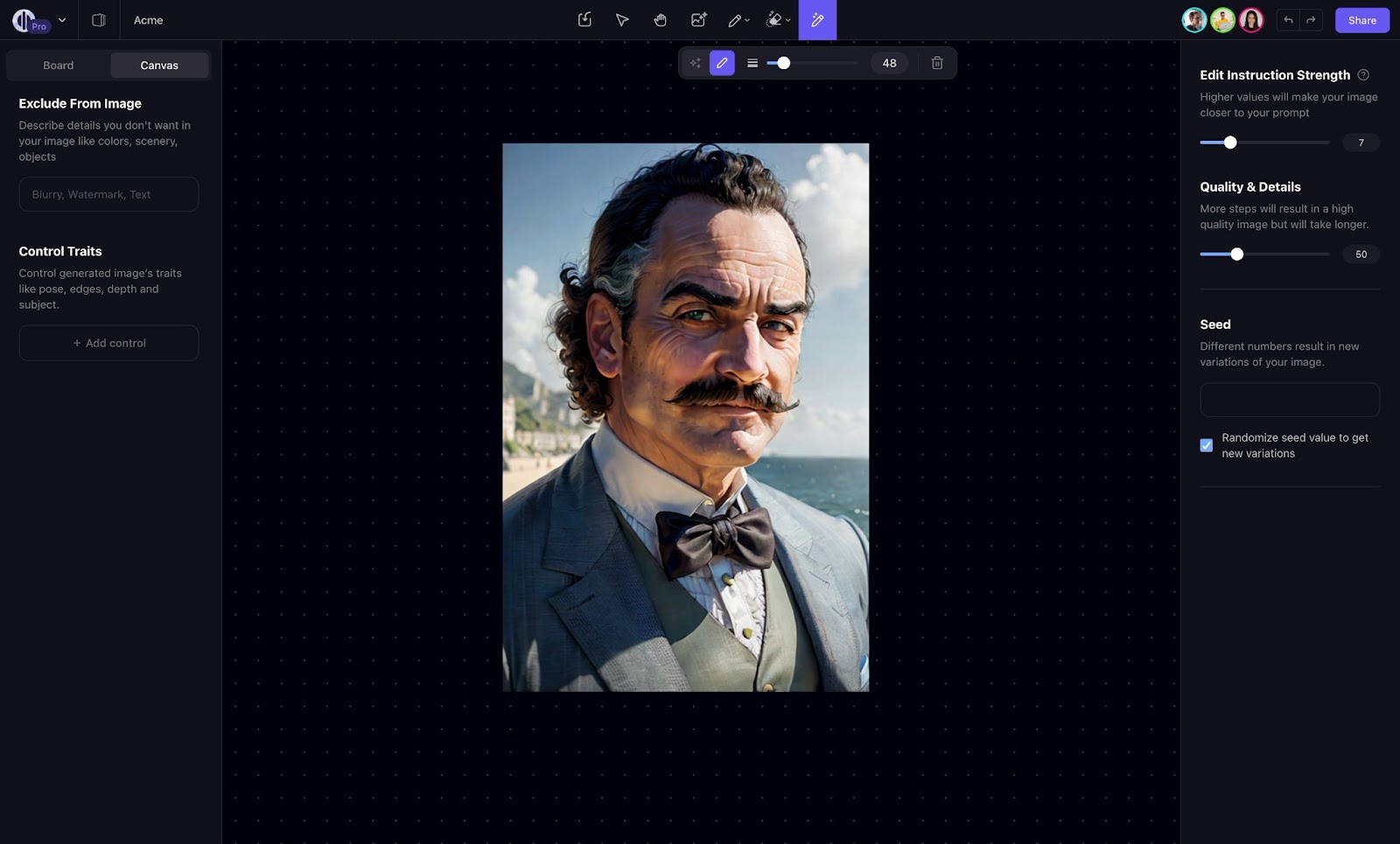
Task: Click the brush stroke width lines icon
Action: click(752, 63)
